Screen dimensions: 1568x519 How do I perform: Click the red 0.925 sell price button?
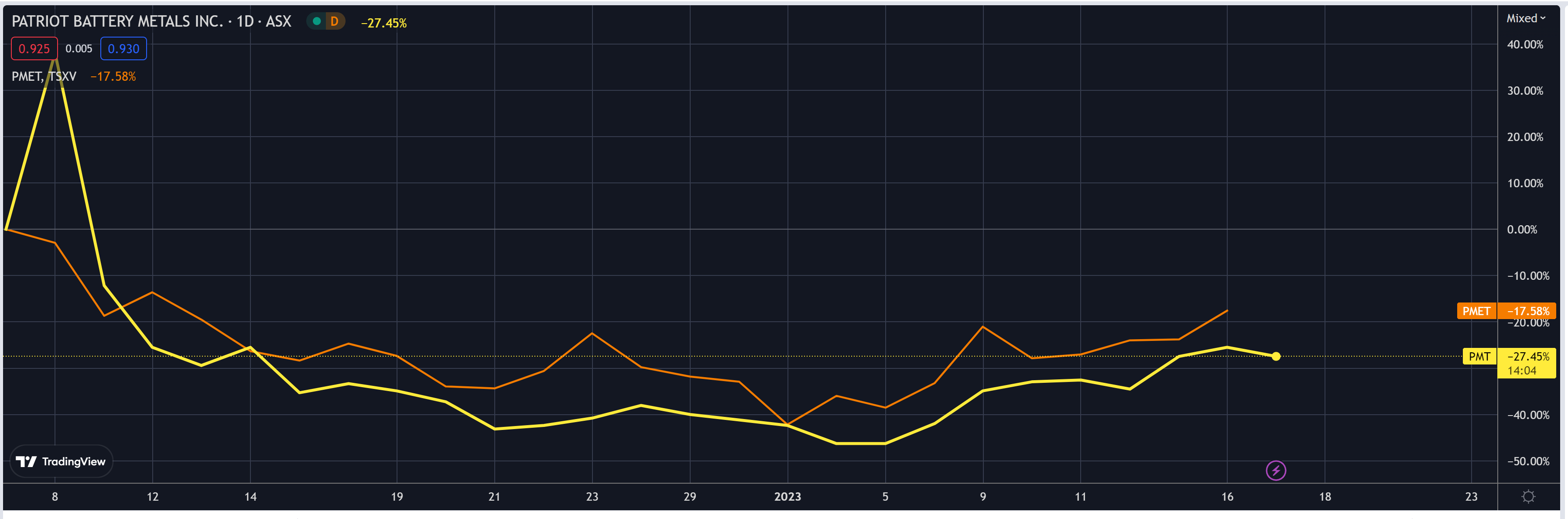pyautogui.click(x=34, y=49)
